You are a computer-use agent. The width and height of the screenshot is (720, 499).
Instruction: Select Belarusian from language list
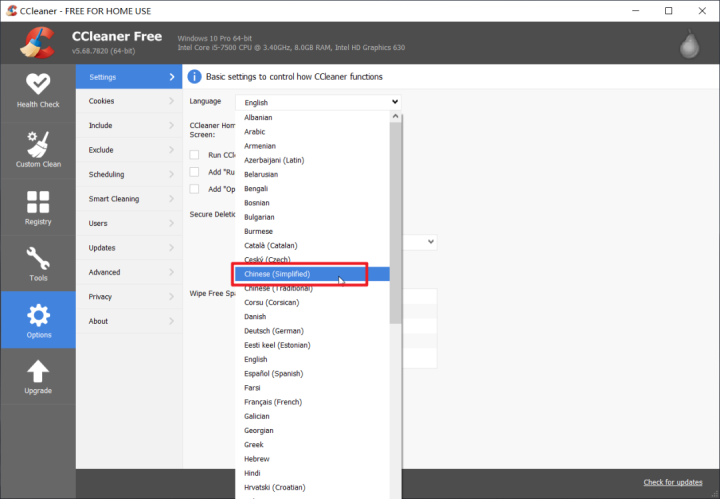click(x=312, y=174)
